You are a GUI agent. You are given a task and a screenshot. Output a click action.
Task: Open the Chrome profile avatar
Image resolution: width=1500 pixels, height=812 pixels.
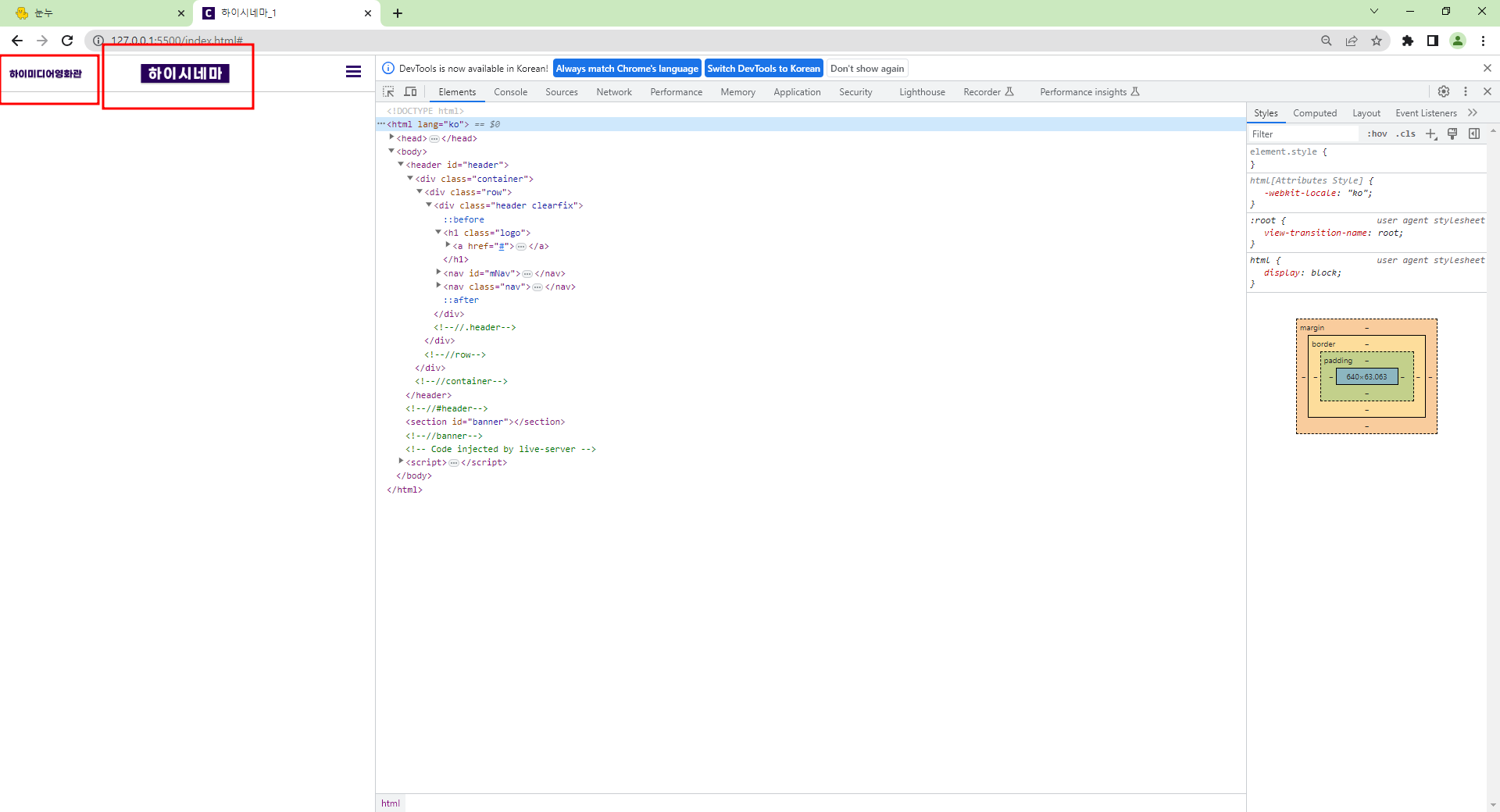pos(1457,41)
